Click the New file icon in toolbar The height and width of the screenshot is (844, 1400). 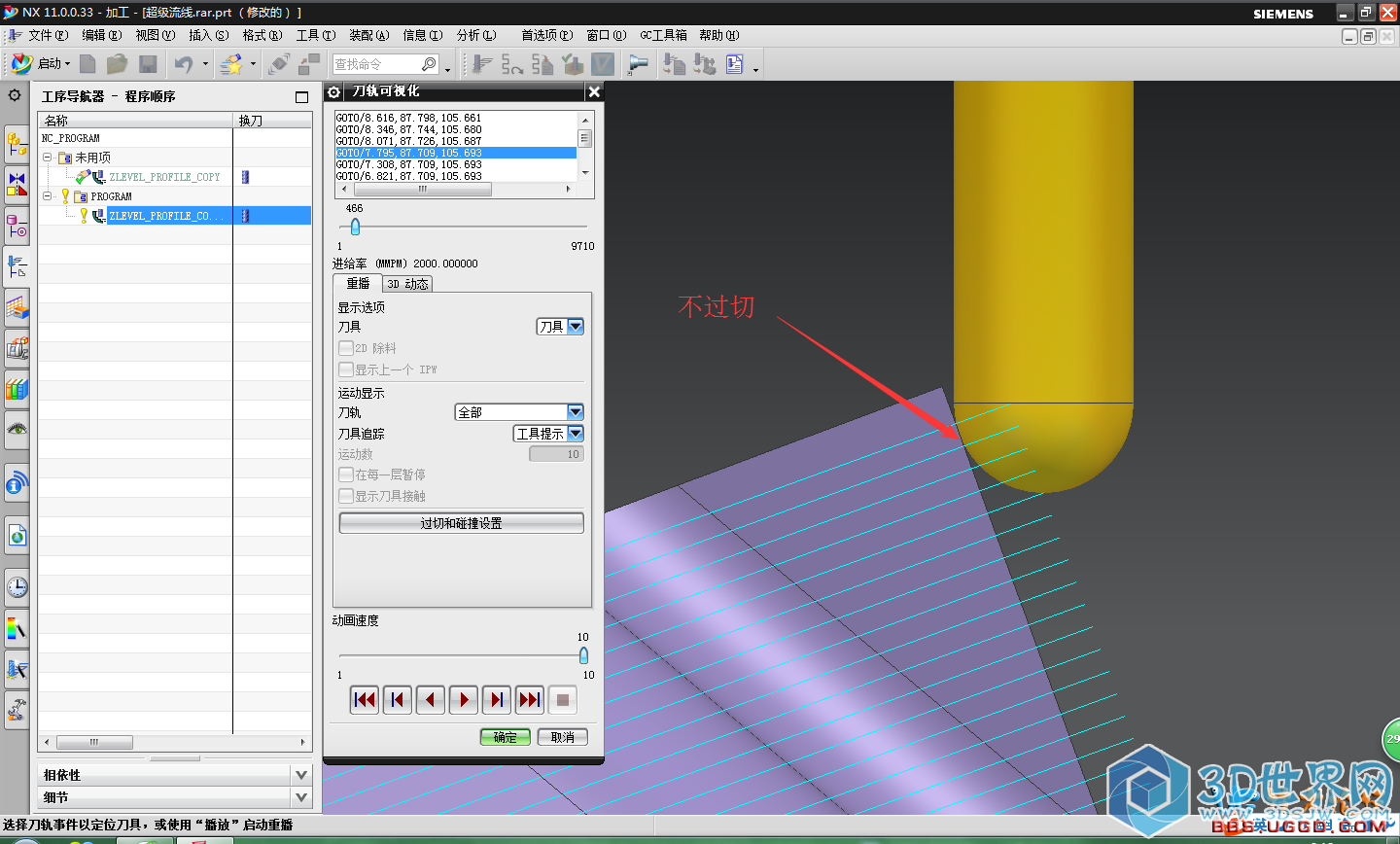coord(87,64)
